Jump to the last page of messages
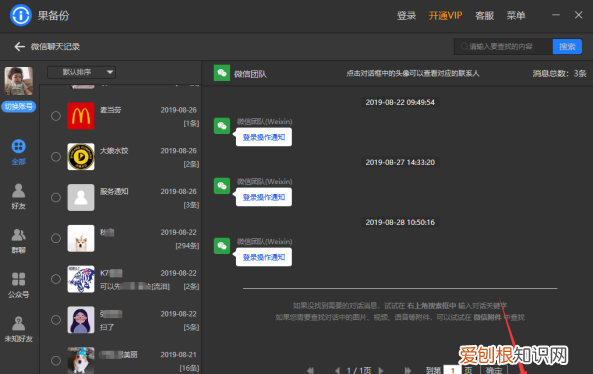Screen dimensions: 593x374 tap(408, 371)
